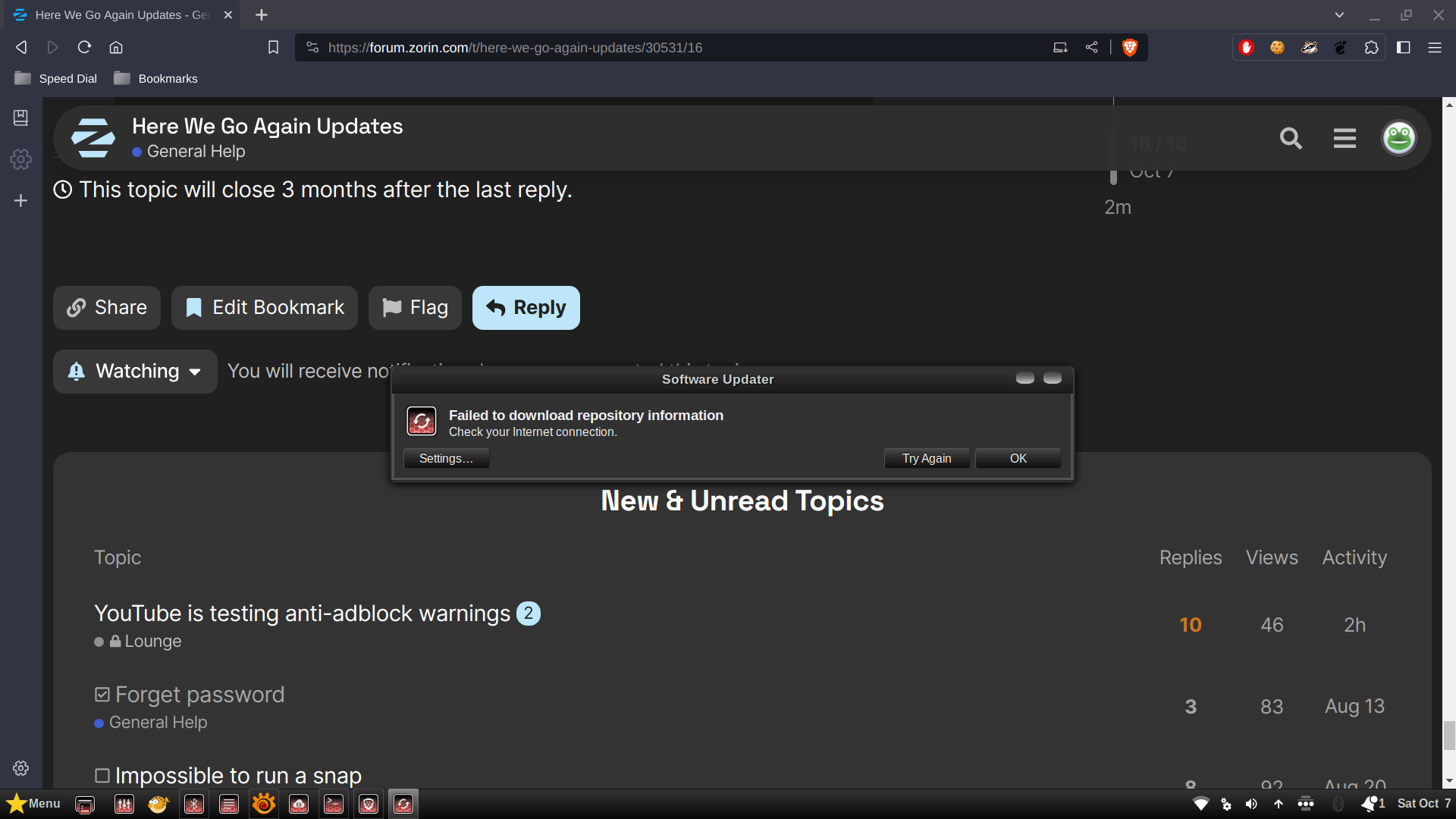Open the GNOME foot extension icon
This screenshot has width=1456, height=819.
click(1340, 47)
